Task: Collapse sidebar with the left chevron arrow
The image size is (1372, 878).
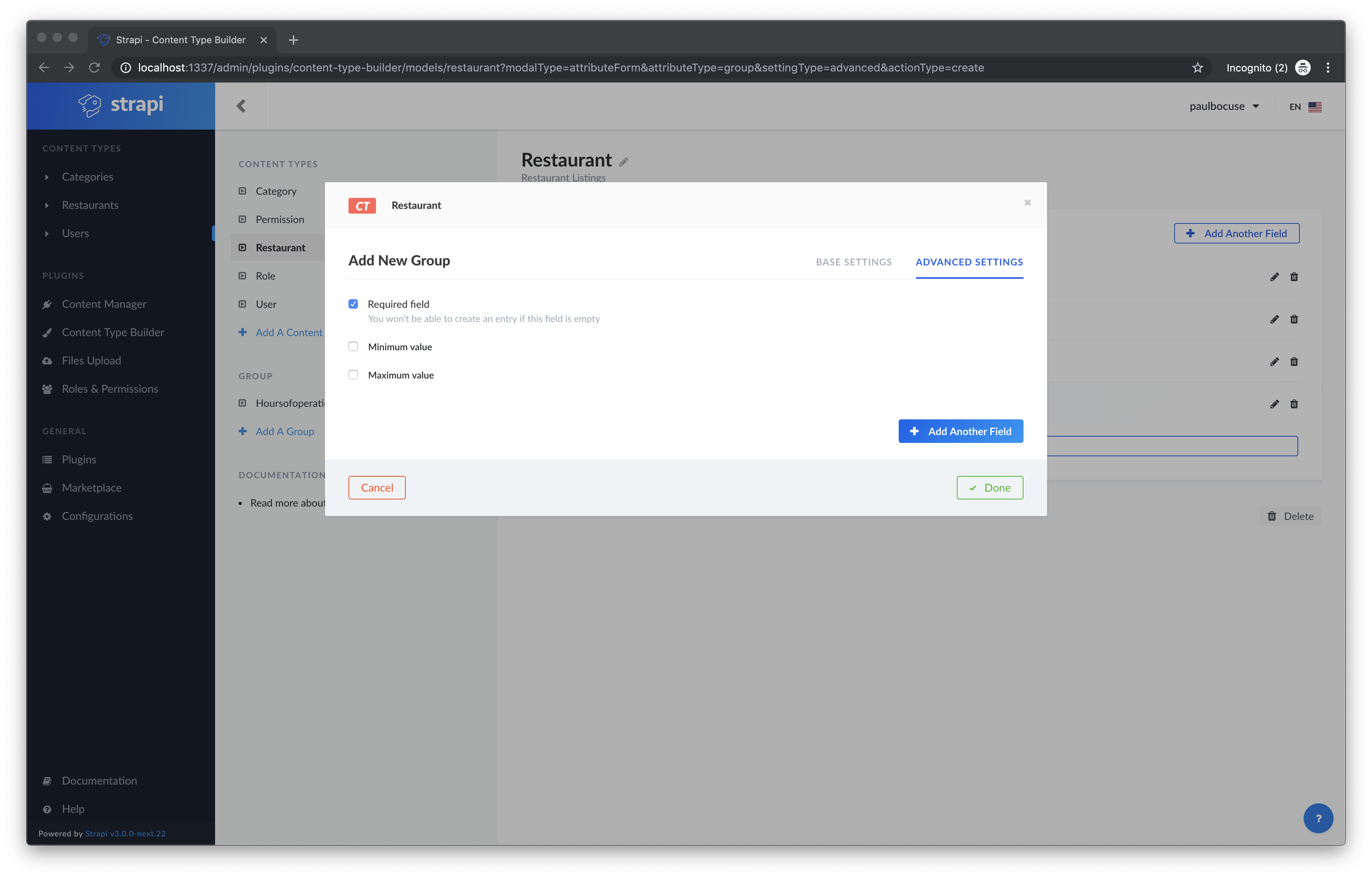Action: point(241,106)
